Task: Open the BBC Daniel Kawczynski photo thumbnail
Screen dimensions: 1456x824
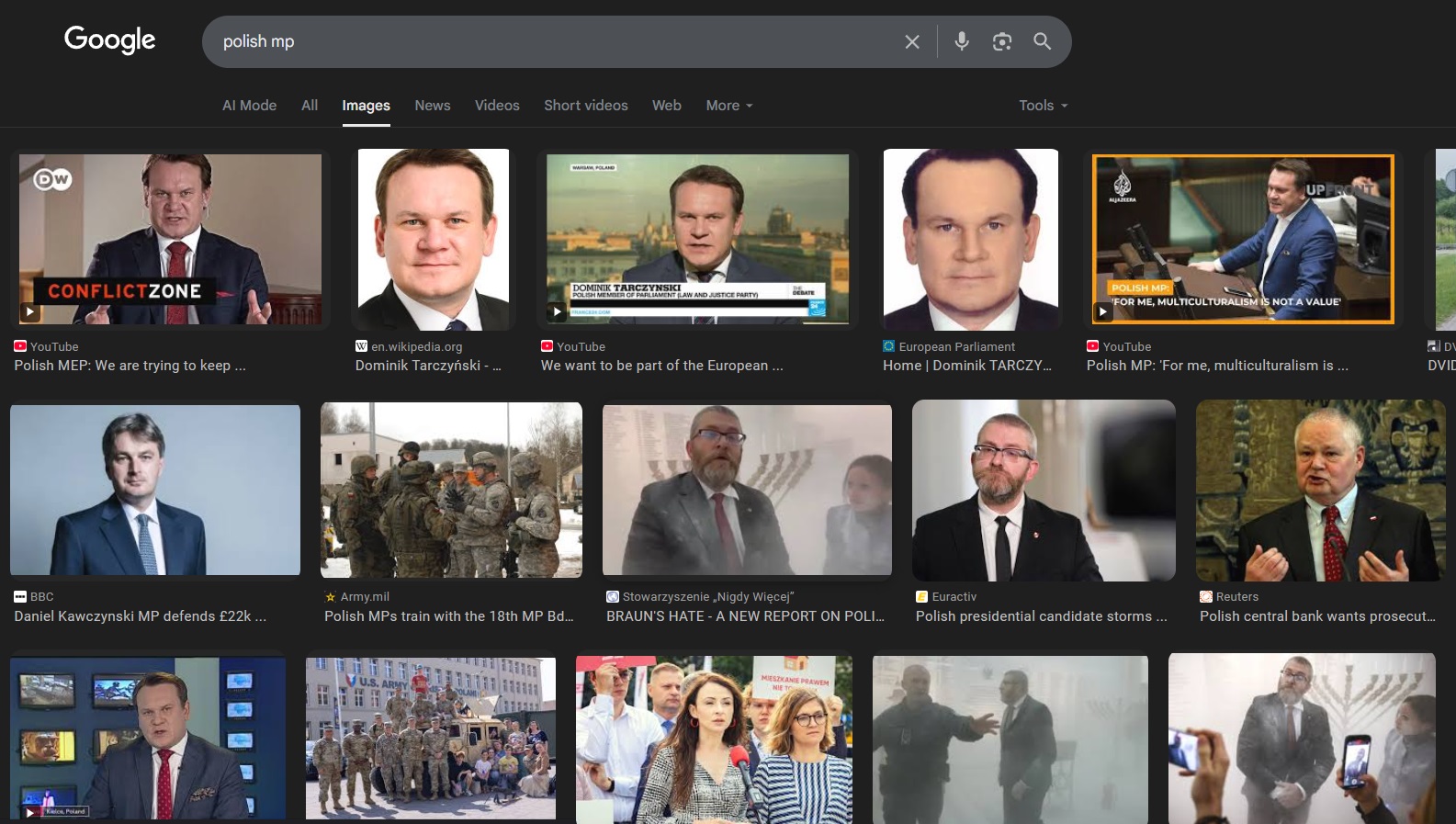Action: (155, 490)
